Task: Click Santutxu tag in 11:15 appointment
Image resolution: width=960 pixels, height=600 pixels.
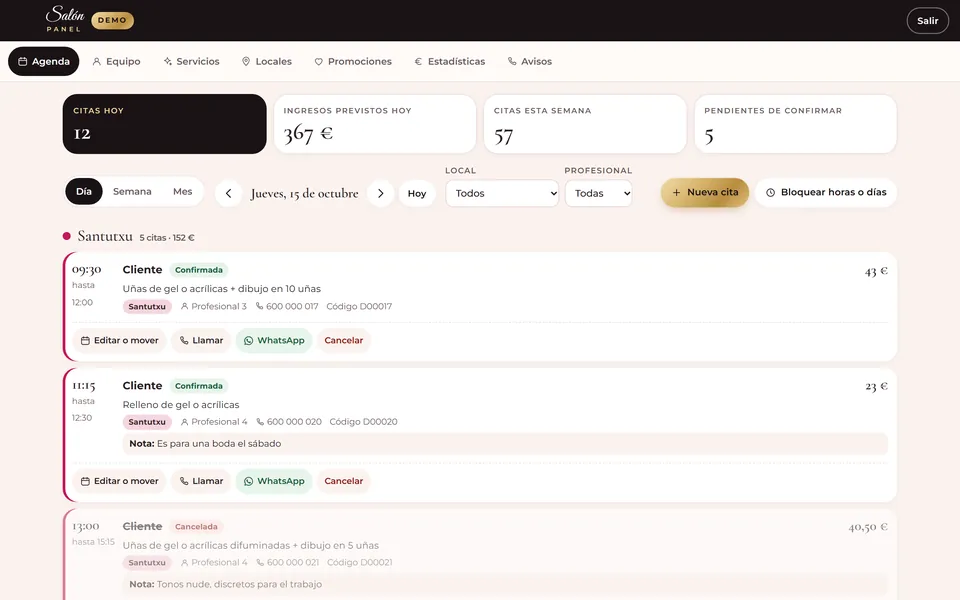Action: (x=147, y=422)
